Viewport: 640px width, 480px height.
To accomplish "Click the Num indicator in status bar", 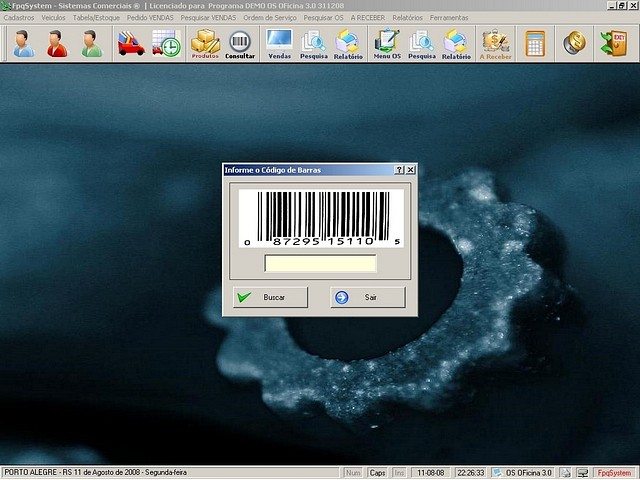I will (x=353, y=473).
